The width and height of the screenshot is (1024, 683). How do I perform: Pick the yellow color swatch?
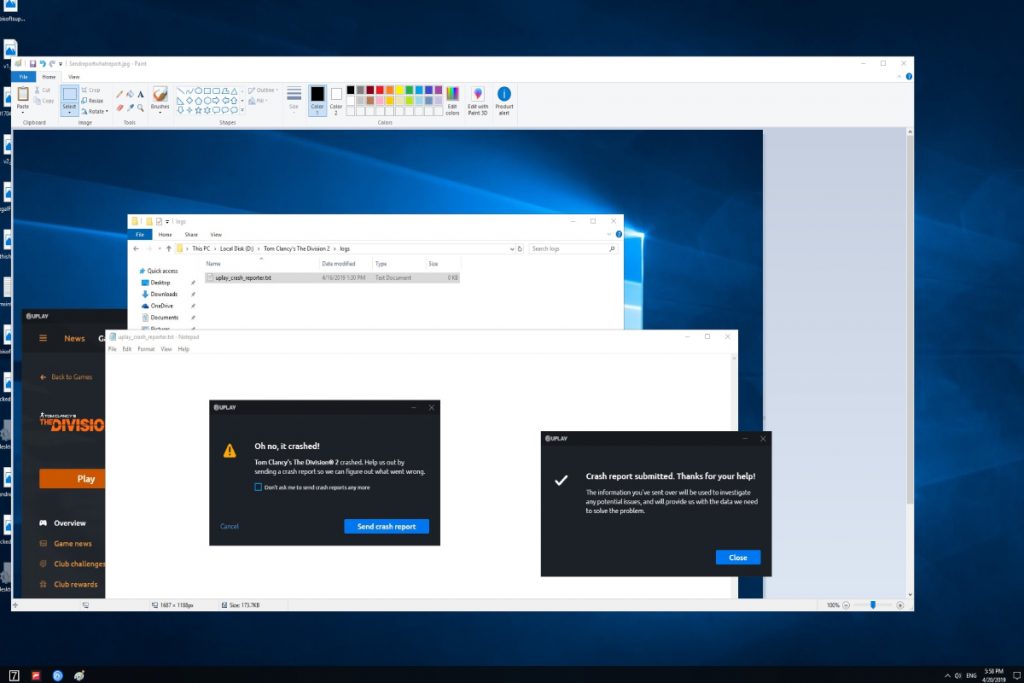tap(400, 90)
